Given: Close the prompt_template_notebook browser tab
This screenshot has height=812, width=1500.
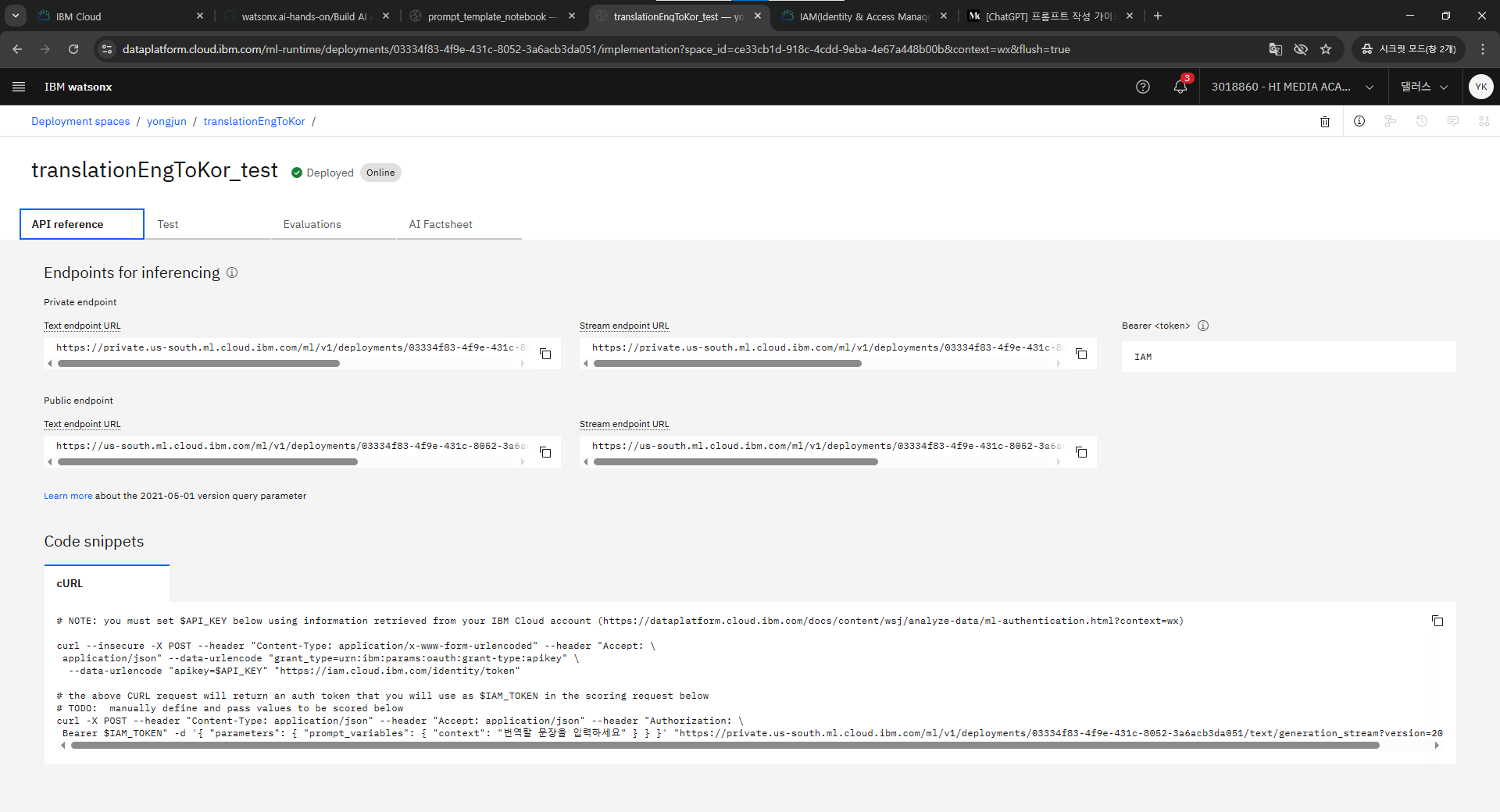Looking at the screenshot, I should [x=572, y=16].
